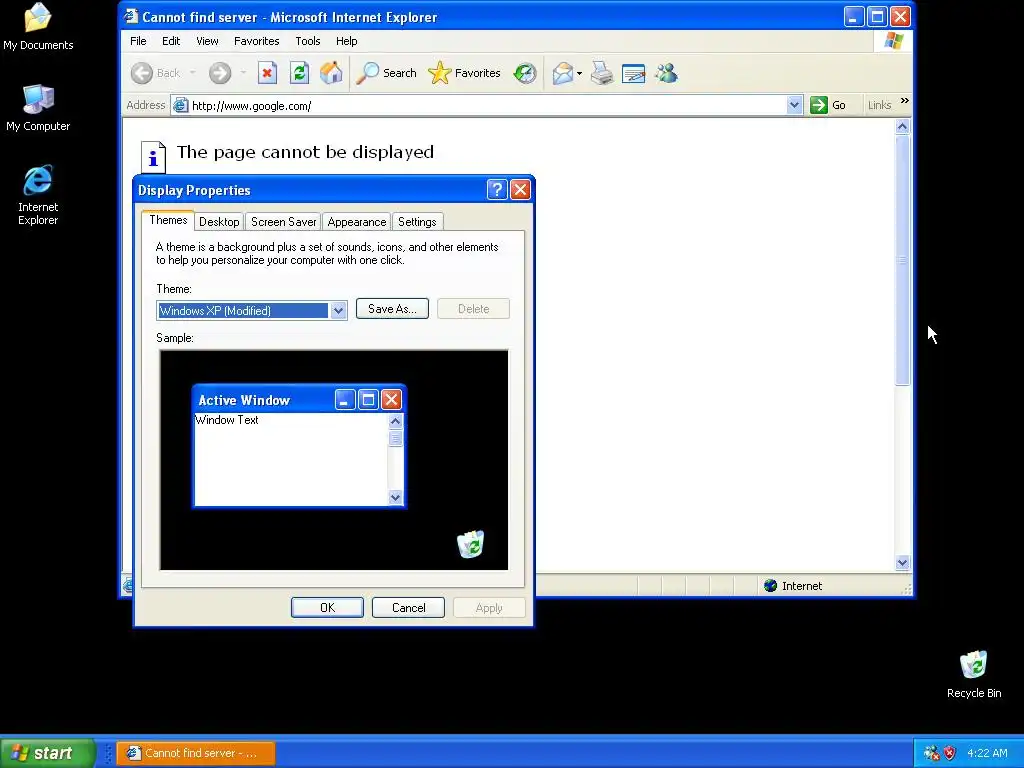The width and height of the screenshot is (1024, 768).
Task: Click the Help question mark in Display Properties
Action: 497,189
